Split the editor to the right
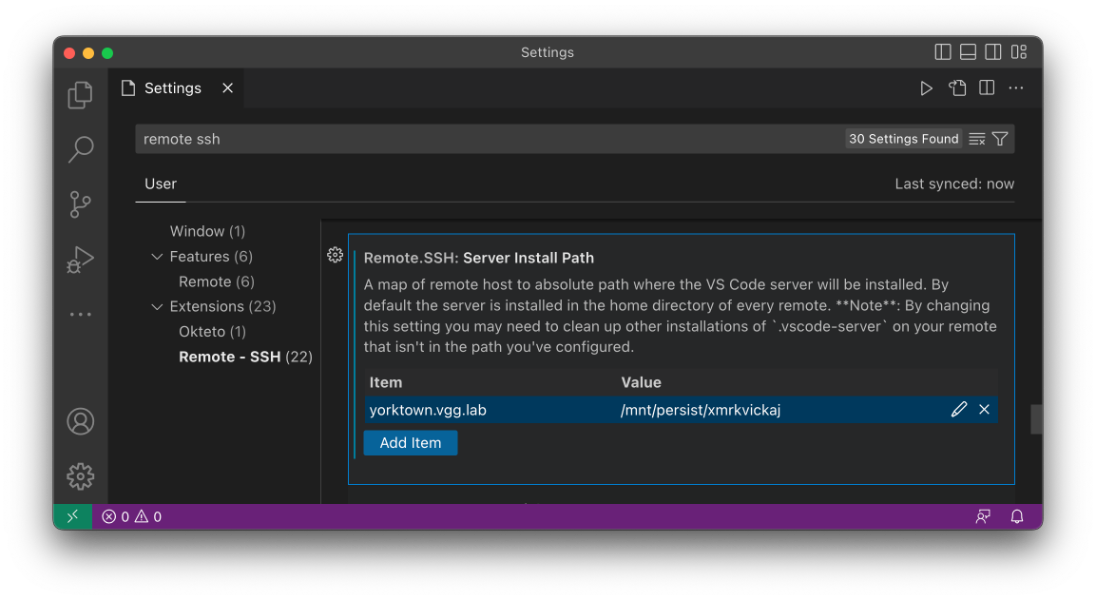This screenshot has height=600, width=1096. pyautogui.click(x=987, y=88)
